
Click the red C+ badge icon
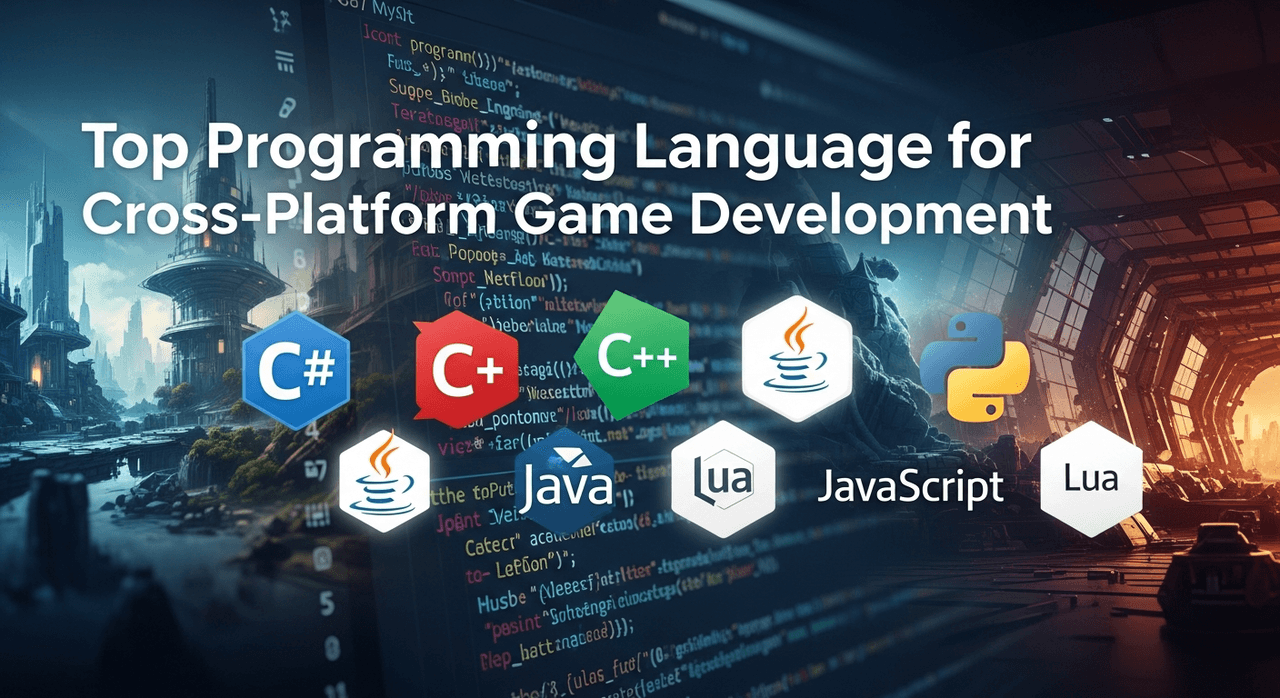pos(465,370)
